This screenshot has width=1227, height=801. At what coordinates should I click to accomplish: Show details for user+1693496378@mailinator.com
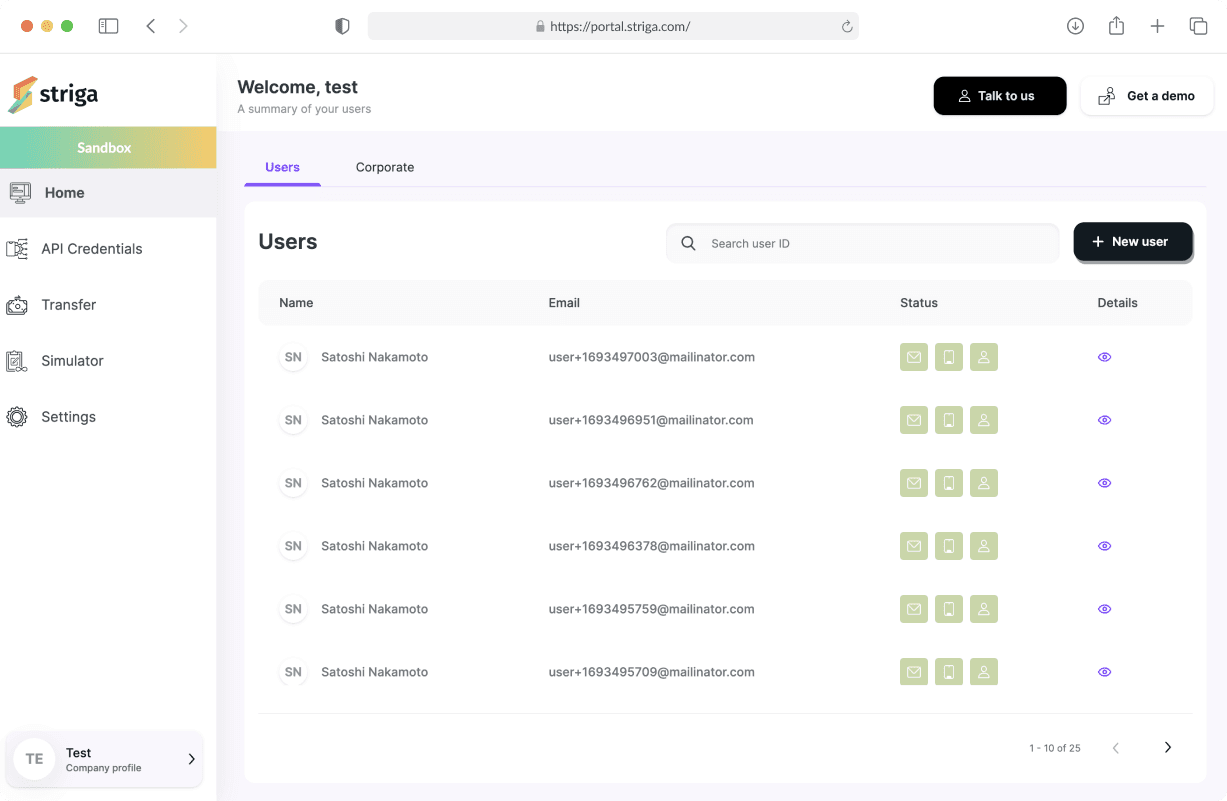[x=1104, y=546]
